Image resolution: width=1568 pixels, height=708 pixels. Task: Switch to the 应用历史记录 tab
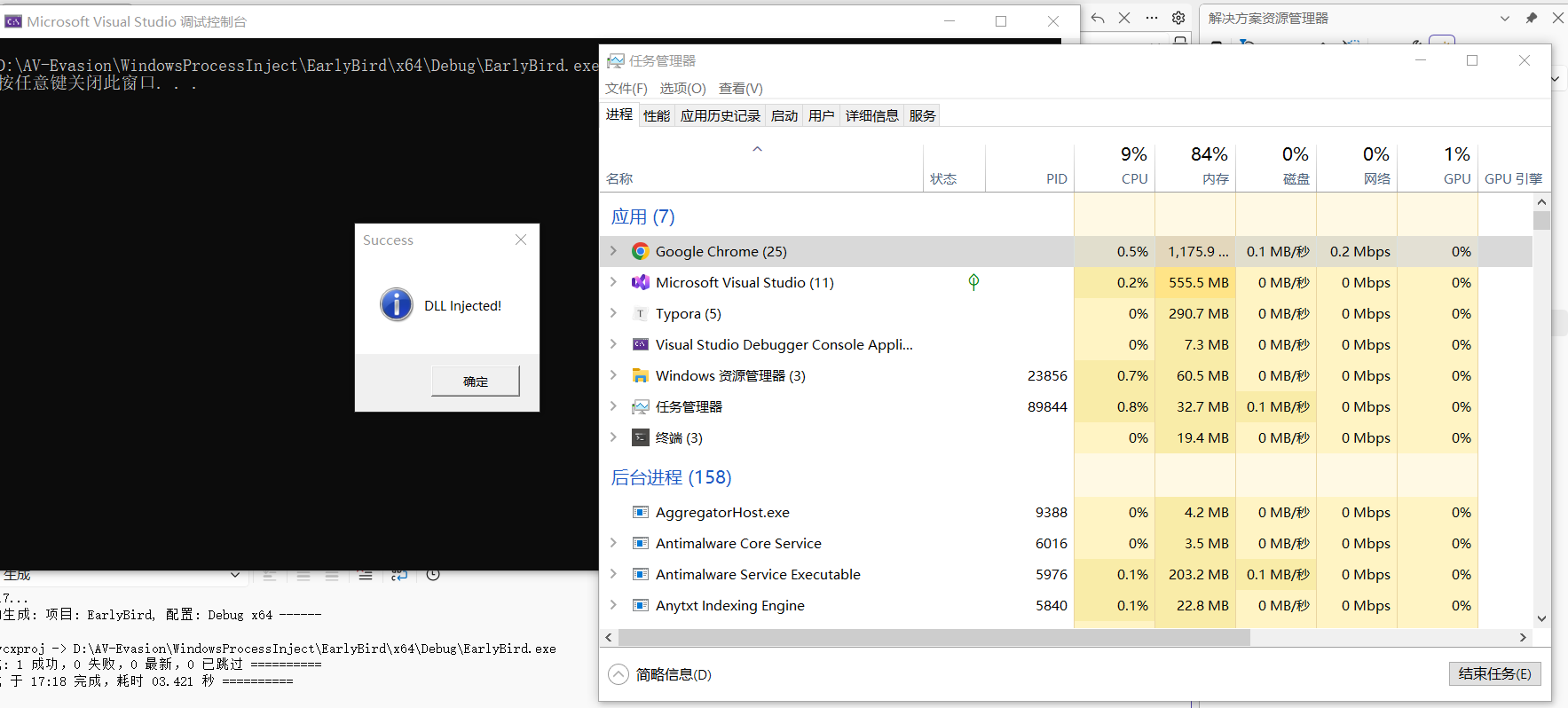point(721,116)
